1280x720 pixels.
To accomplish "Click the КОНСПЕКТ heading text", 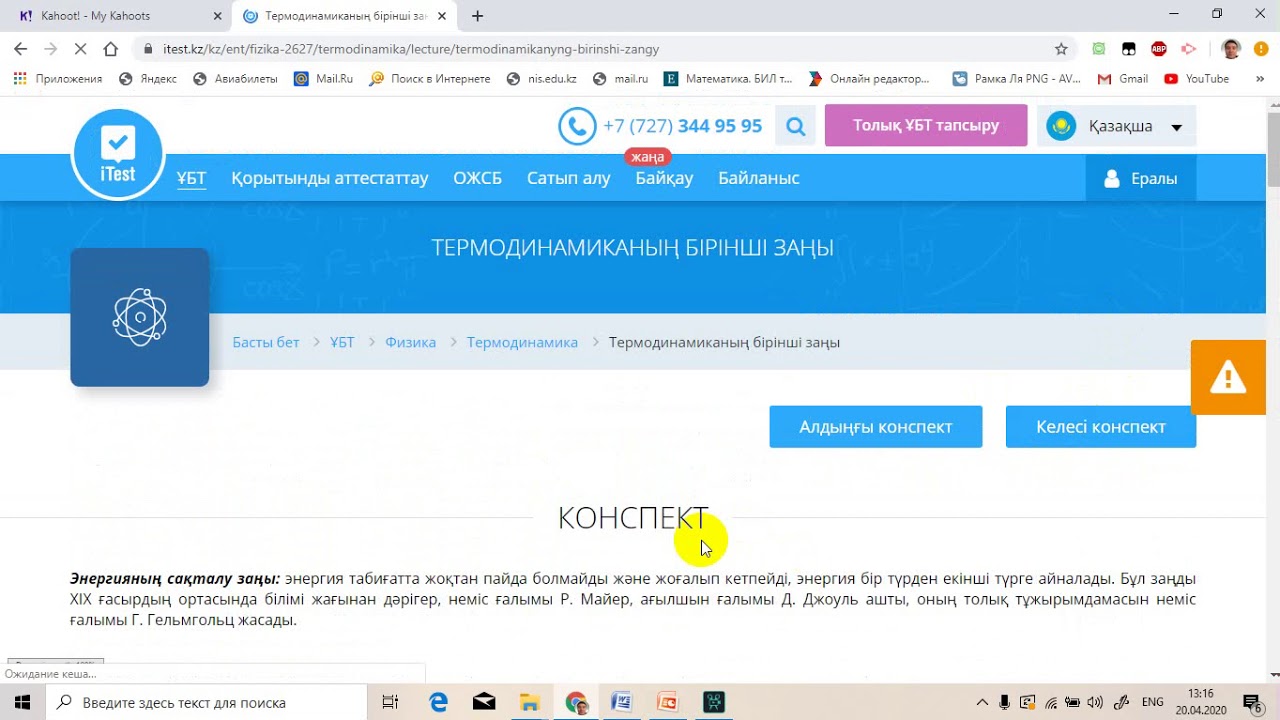I will click(633, 518).
